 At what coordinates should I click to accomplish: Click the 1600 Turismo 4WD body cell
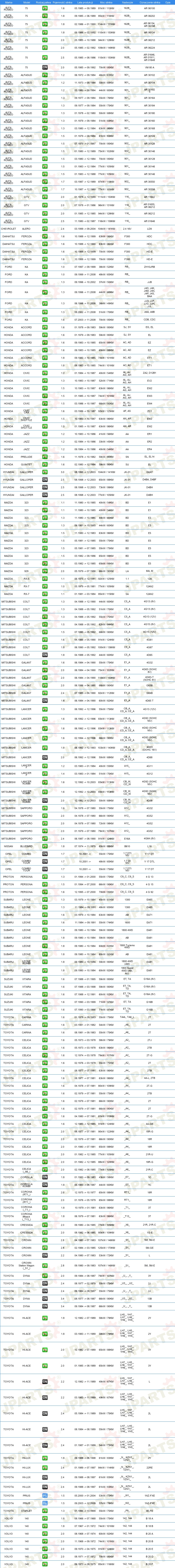point(127,946)
